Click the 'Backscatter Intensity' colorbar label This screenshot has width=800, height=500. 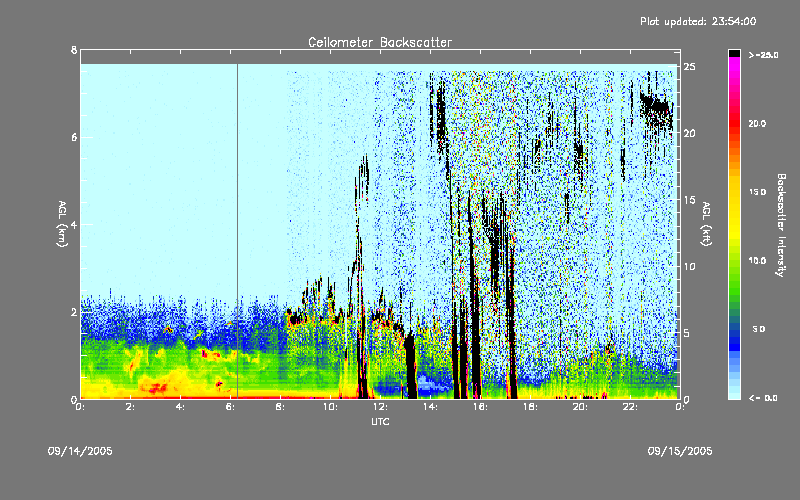[781, 225]
